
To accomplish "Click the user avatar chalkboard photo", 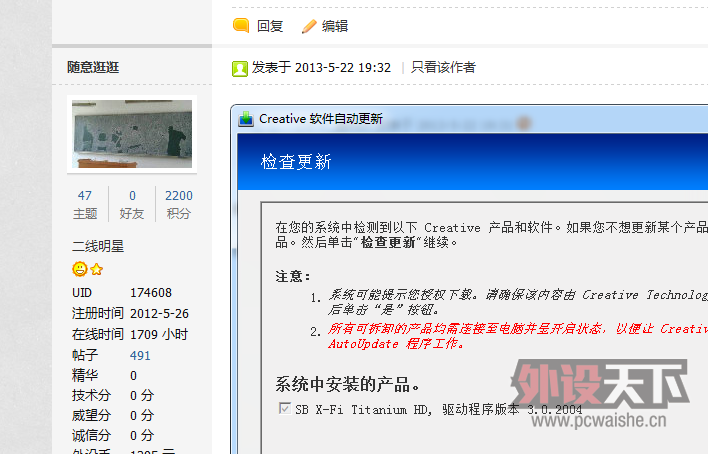I will [132, 134].
